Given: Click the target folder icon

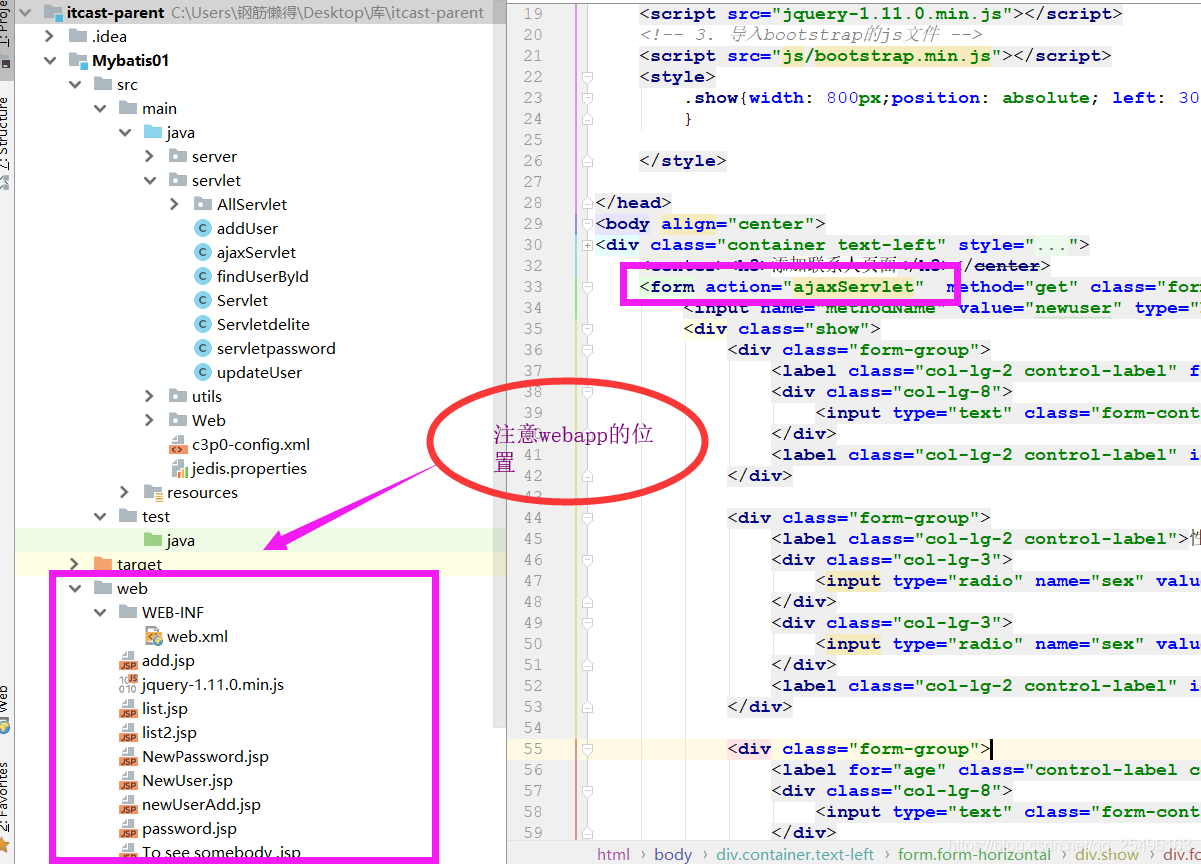Looking at the screenshot, I should pyautogui.click(x=102, y=564).
